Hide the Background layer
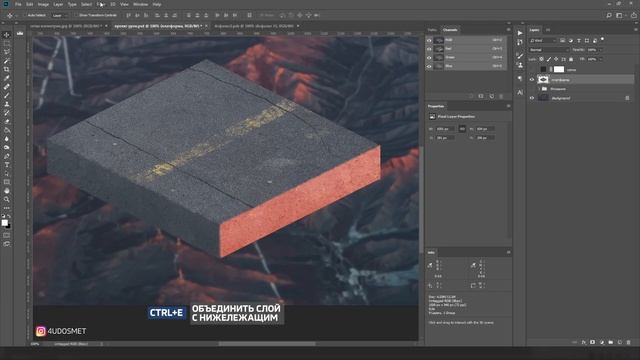Screen dimensions: 640x360 tap(532, 98)
